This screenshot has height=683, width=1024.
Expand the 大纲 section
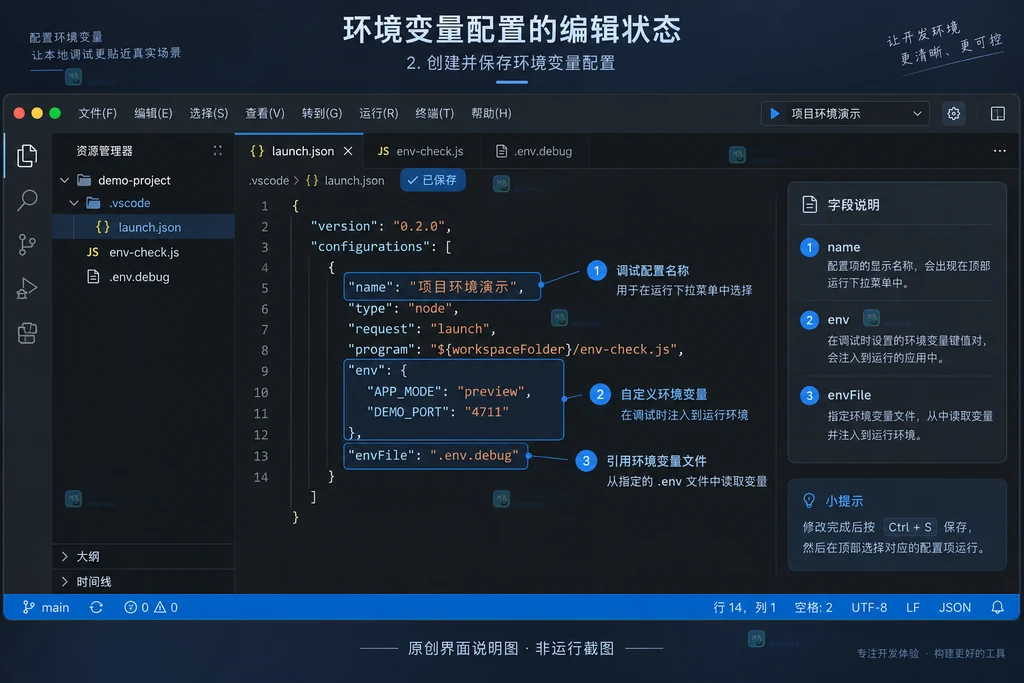(143, 556)
